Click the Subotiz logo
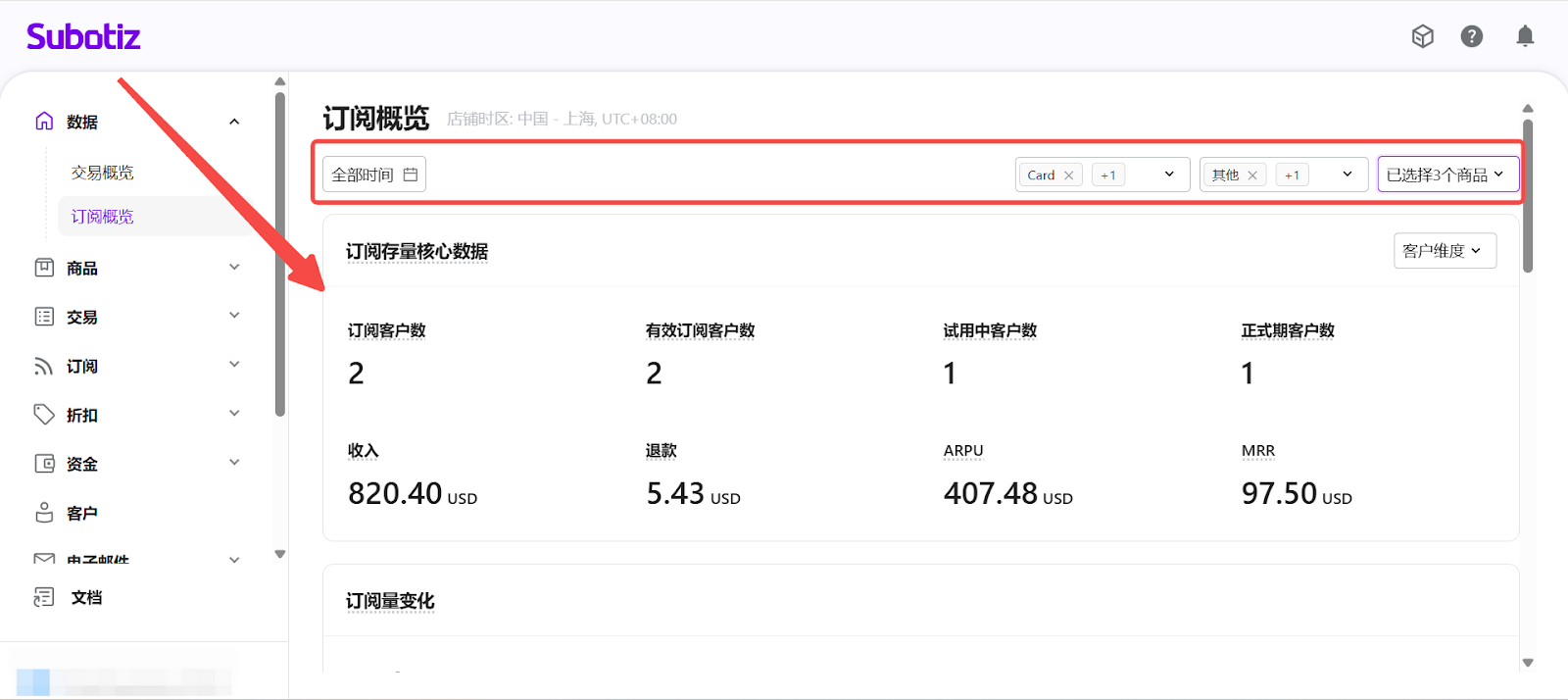1568x700 pixels. point(83,37)
